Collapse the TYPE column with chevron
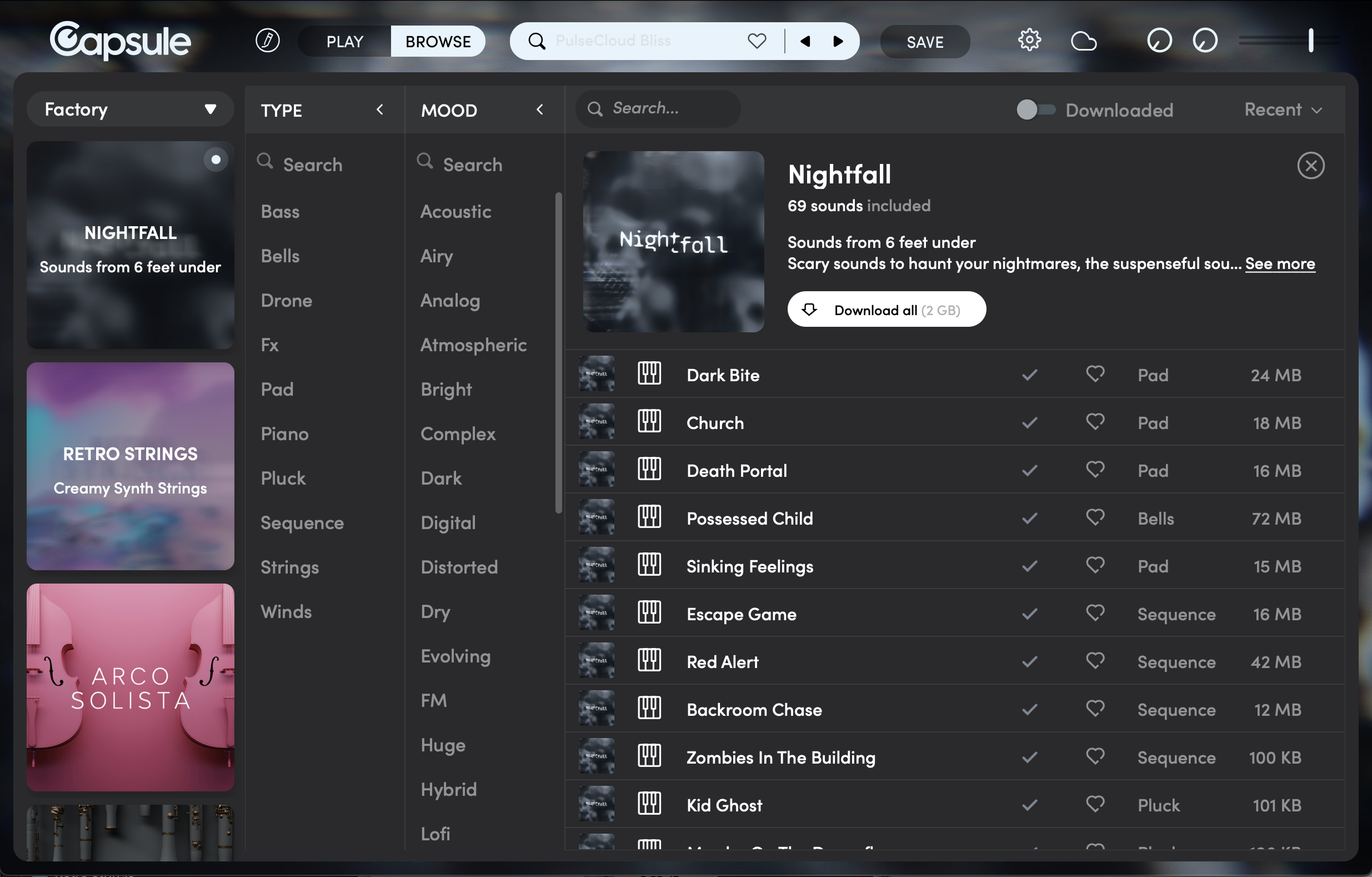1372x877 pixels. tap(380, 109)
